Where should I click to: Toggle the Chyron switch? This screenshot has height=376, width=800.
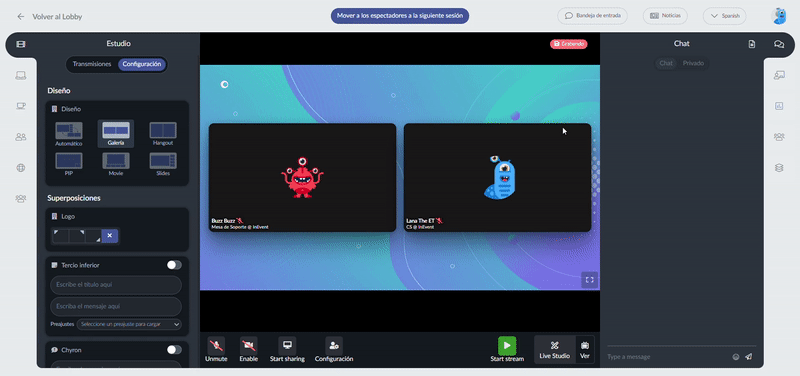174,349
